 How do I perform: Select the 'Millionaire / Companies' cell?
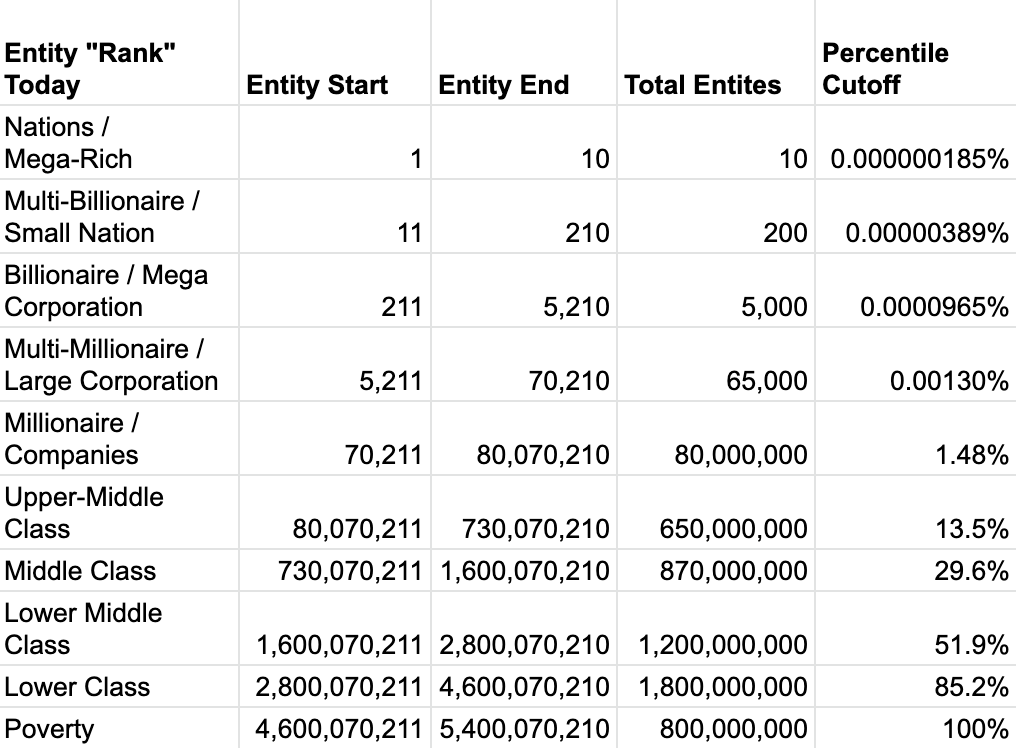click(x=72, y=439)
